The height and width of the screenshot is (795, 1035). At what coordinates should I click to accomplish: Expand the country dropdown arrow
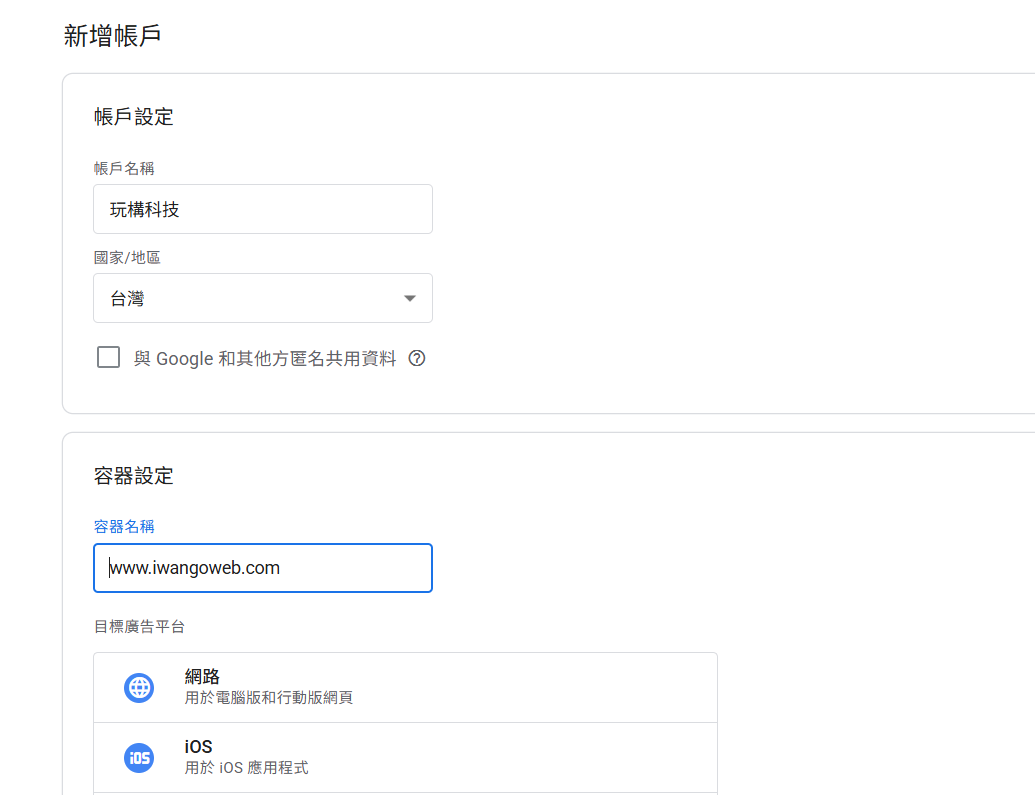tap(409, 298)
